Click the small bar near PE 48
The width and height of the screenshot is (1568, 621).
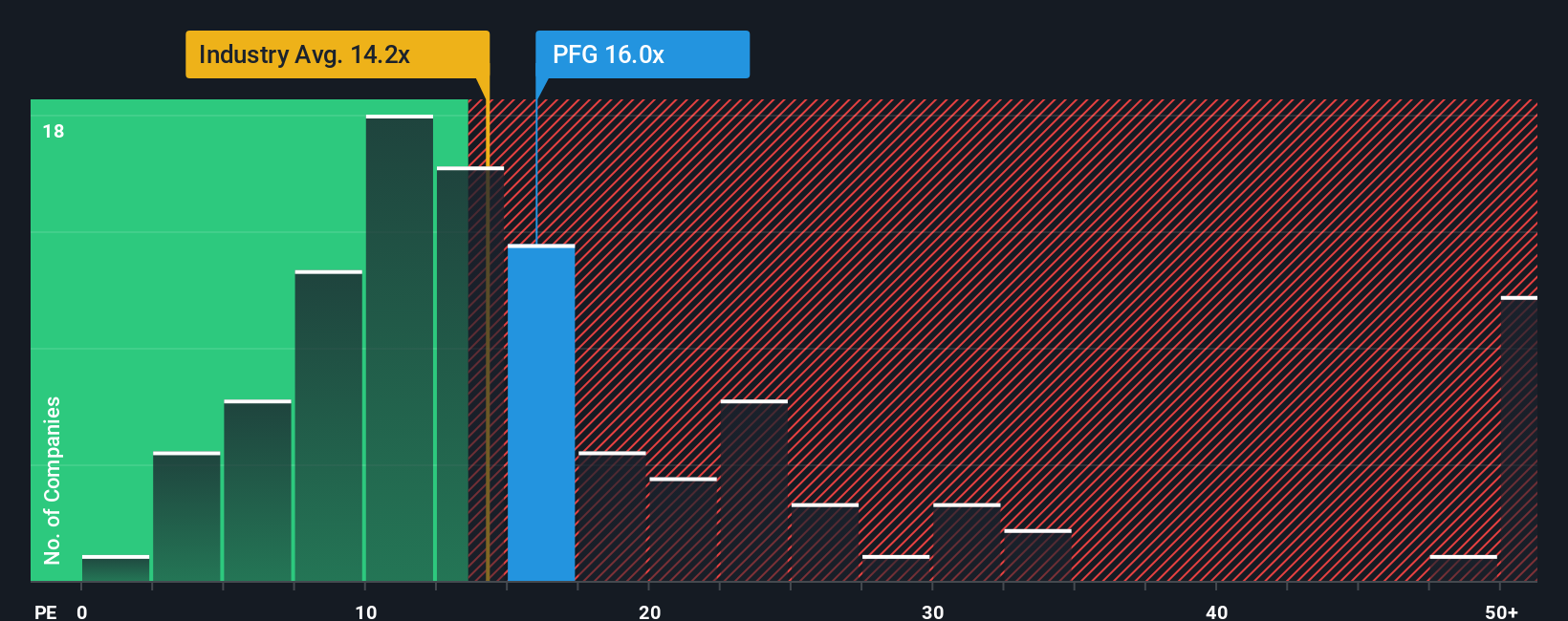(x=1464, y=568)
